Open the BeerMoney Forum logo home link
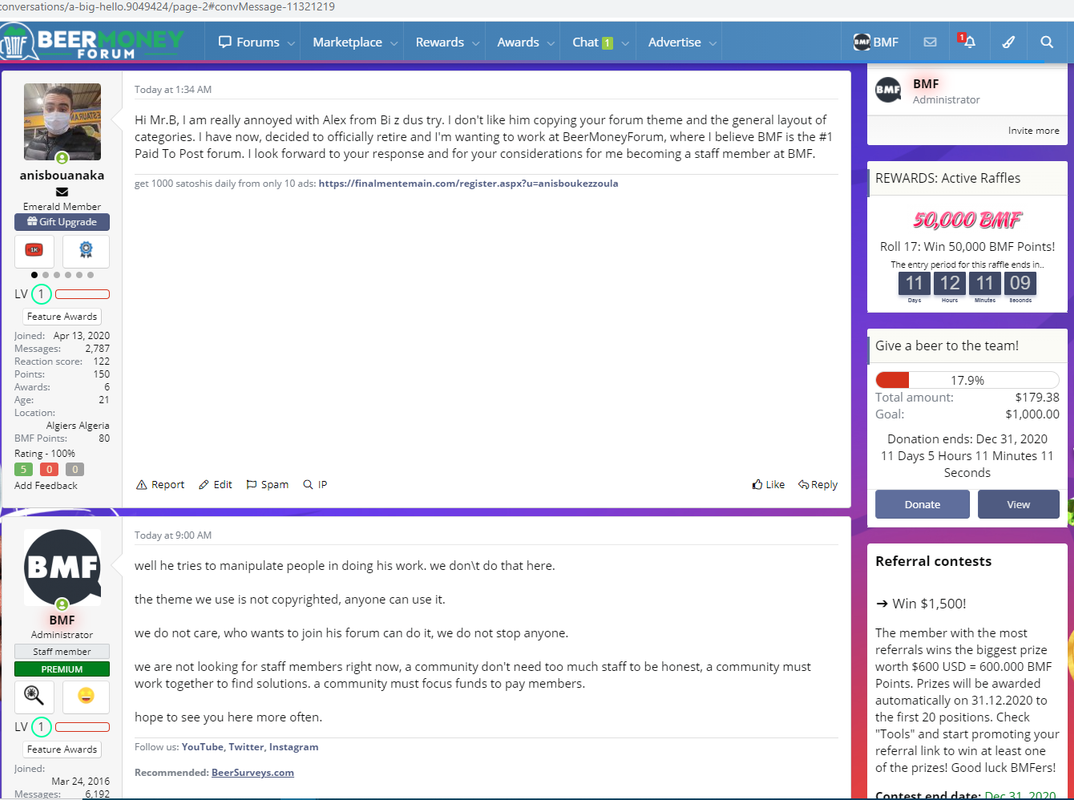This screenshot has height=800, width=1074. pos(92,42)
